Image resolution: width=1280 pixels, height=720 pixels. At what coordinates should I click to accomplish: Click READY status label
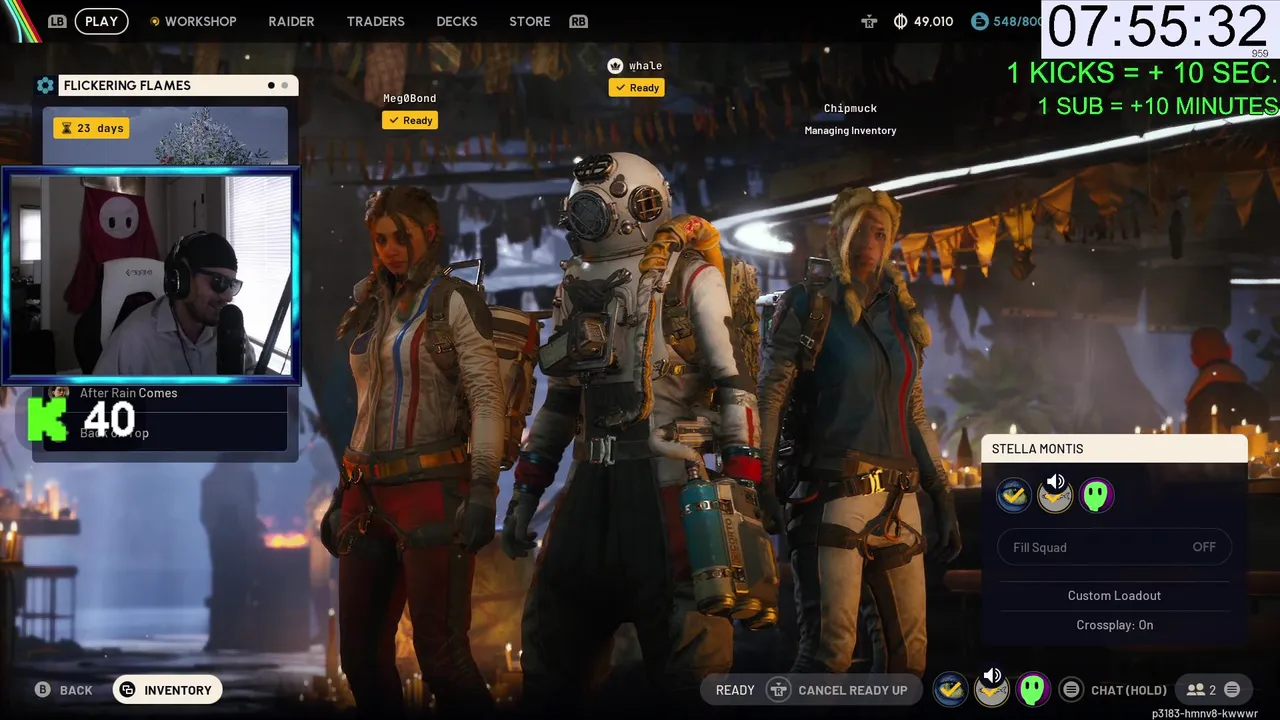point(735,690)
